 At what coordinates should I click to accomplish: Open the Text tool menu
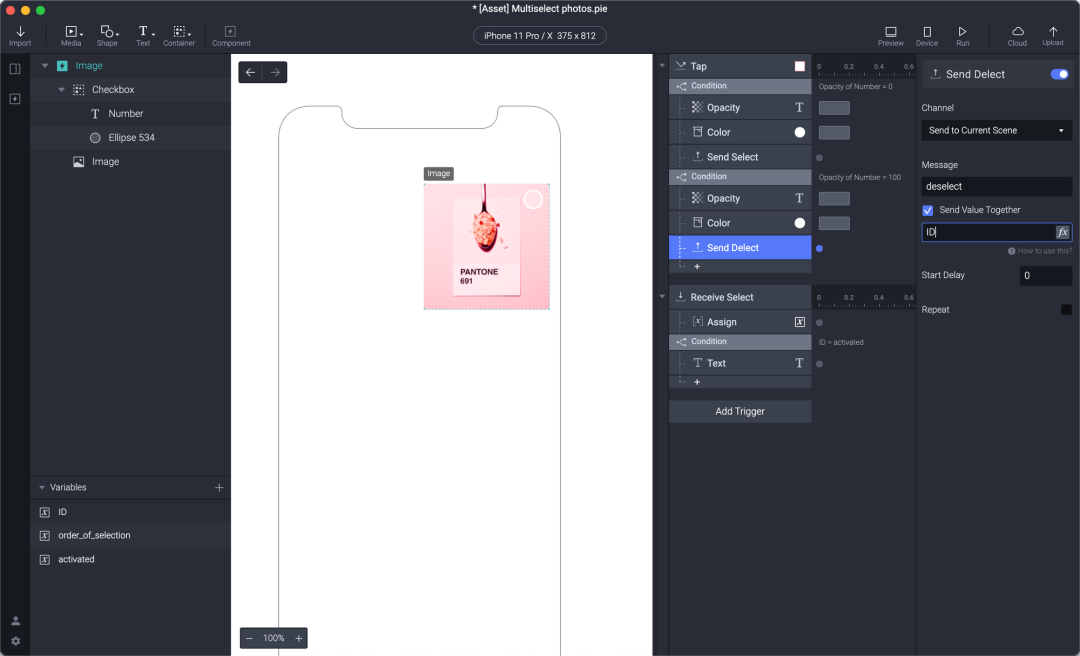(143, 36)
